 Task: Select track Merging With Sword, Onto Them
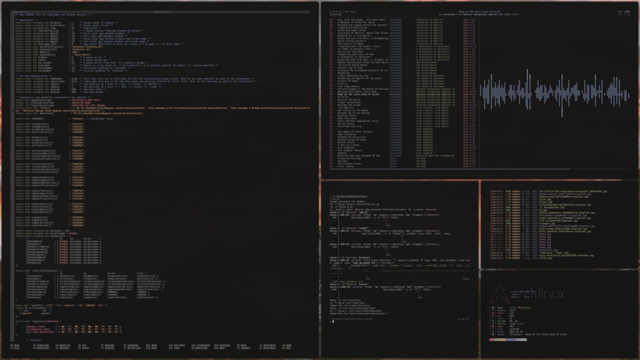coord(357,92)
